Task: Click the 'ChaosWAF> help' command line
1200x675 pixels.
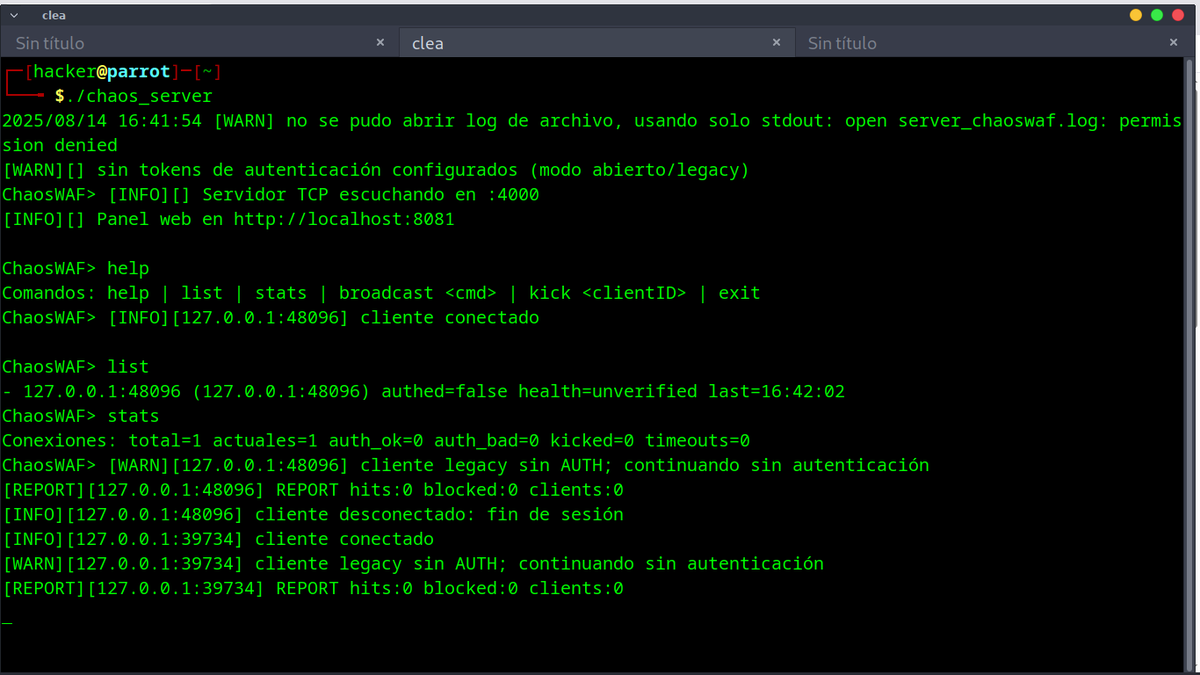Action: 76,268
